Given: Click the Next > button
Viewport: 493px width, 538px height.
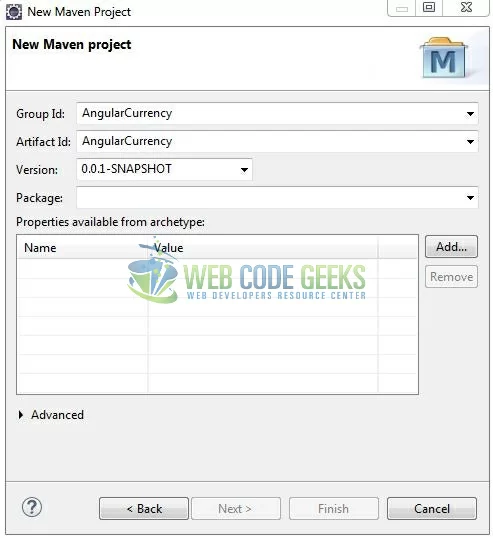Looking at the screenshot, I should (236, 508).
